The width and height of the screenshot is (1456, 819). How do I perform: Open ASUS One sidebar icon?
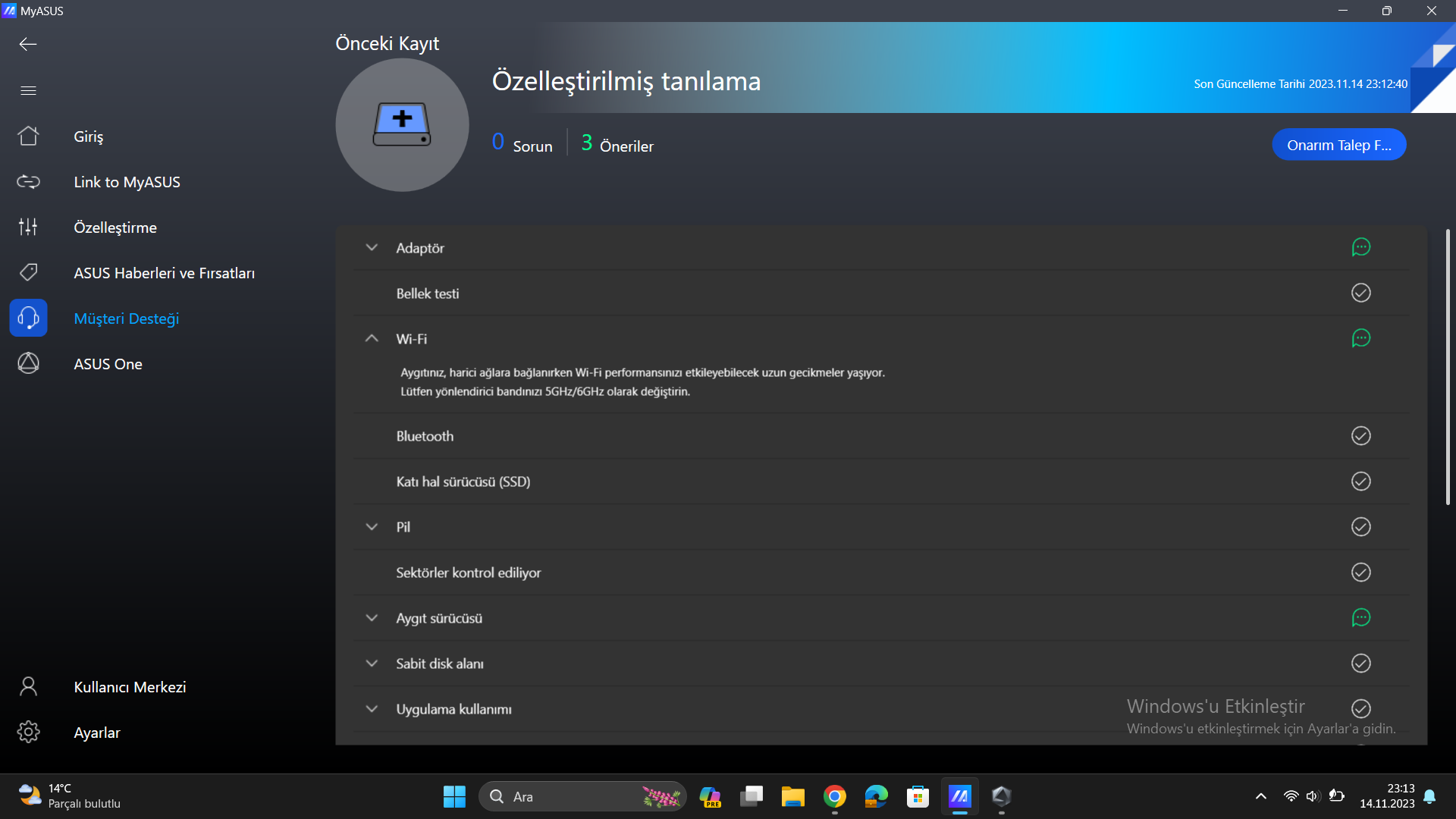pos(28,364)
